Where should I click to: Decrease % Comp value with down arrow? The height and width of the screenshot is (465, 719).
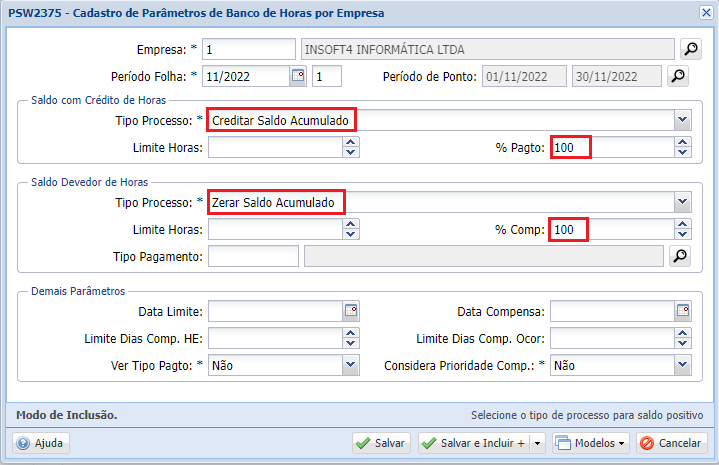point(683,234)
